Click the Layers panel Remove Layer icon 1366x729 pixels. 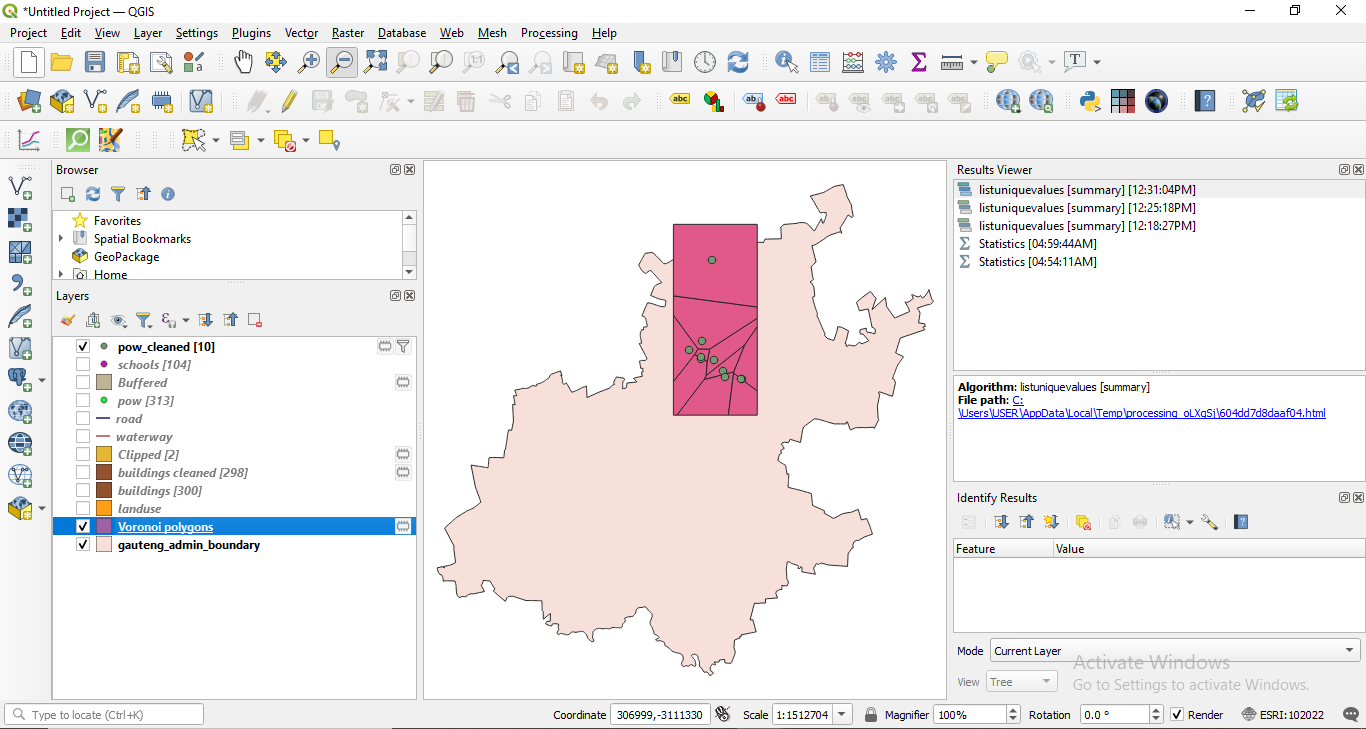pyautogui.click(x=255, y=320)
